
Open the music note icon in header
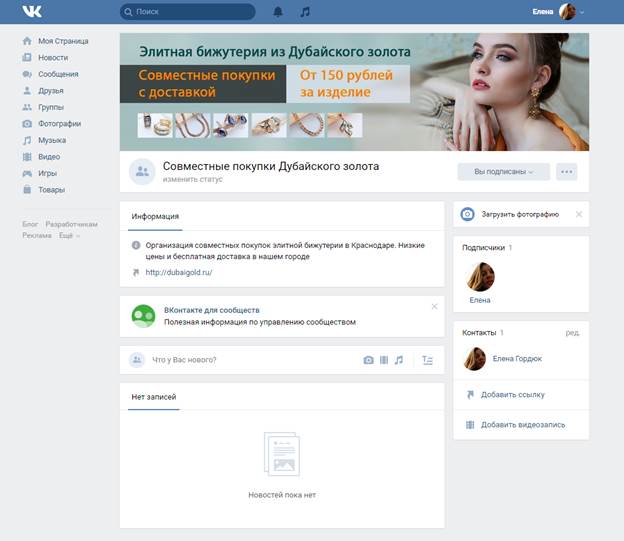coord(305,12)
